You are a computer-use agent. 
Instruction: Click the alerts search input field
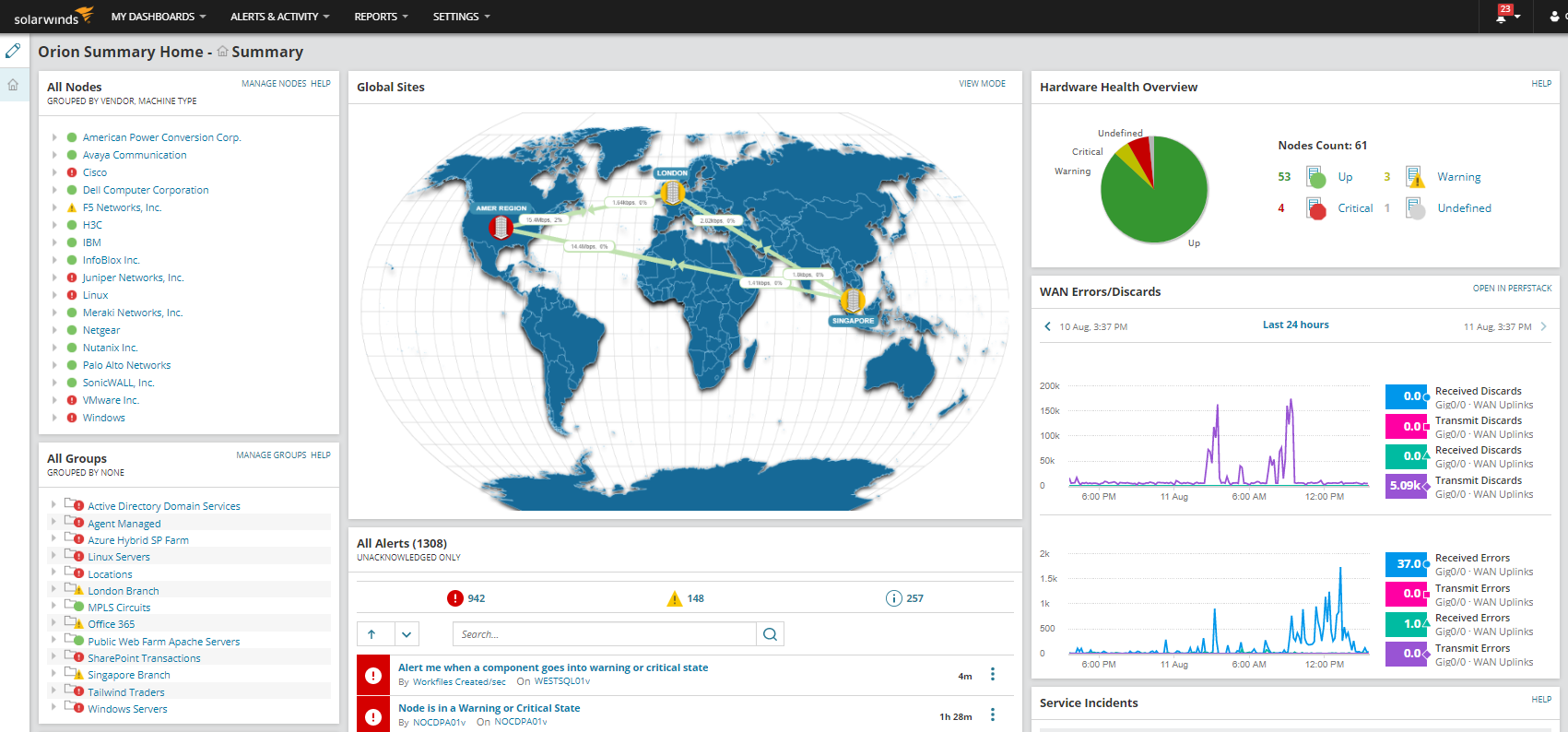(x=604, y=634)
